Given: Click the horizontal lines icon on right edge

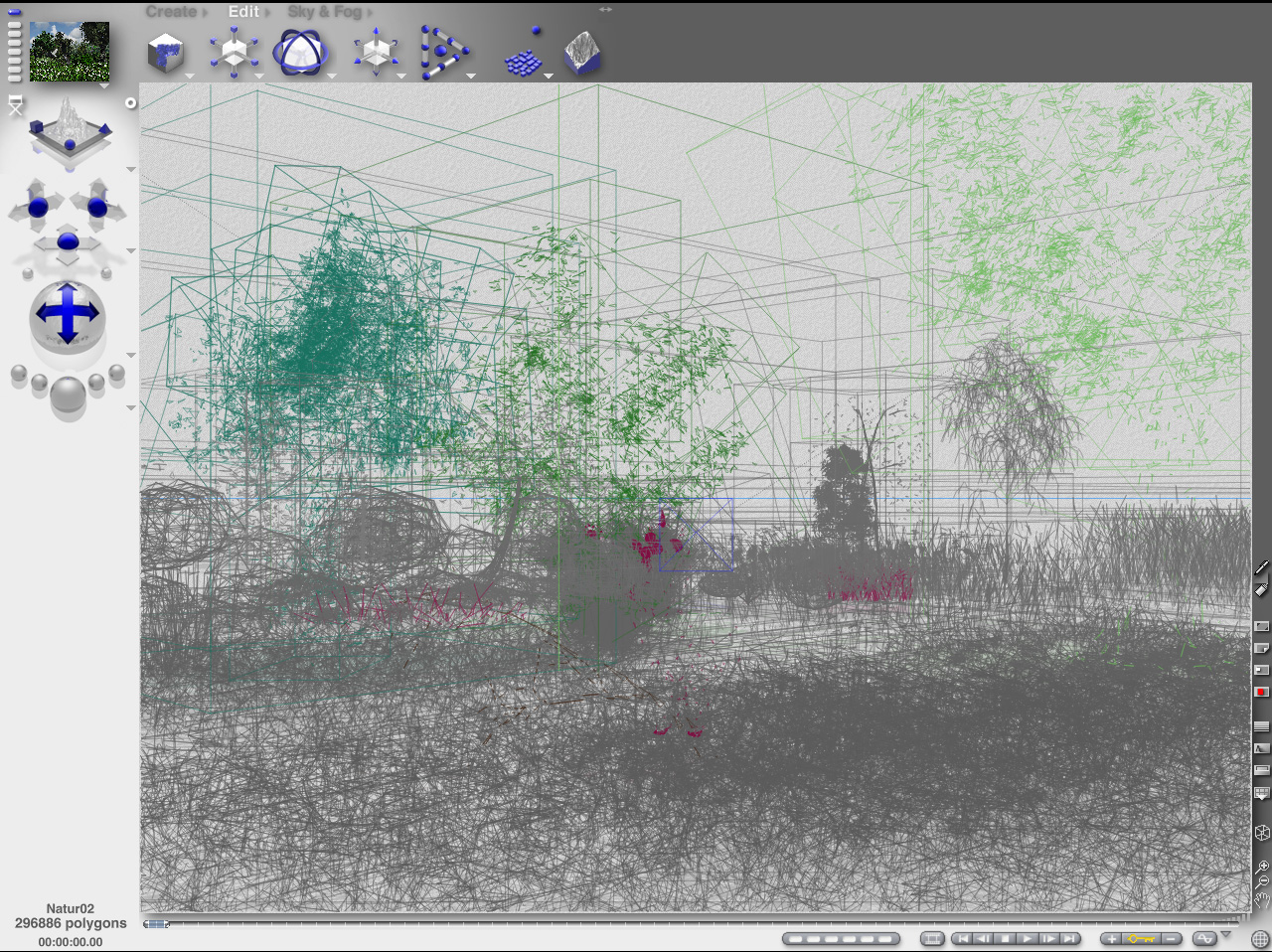Looking at the screenshot, I should point(1262,726).
